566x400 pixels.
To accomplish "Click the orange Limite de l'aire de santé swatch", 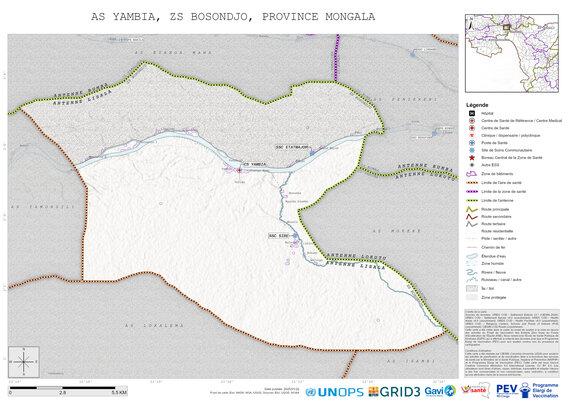I will click(x=471, y=183).
